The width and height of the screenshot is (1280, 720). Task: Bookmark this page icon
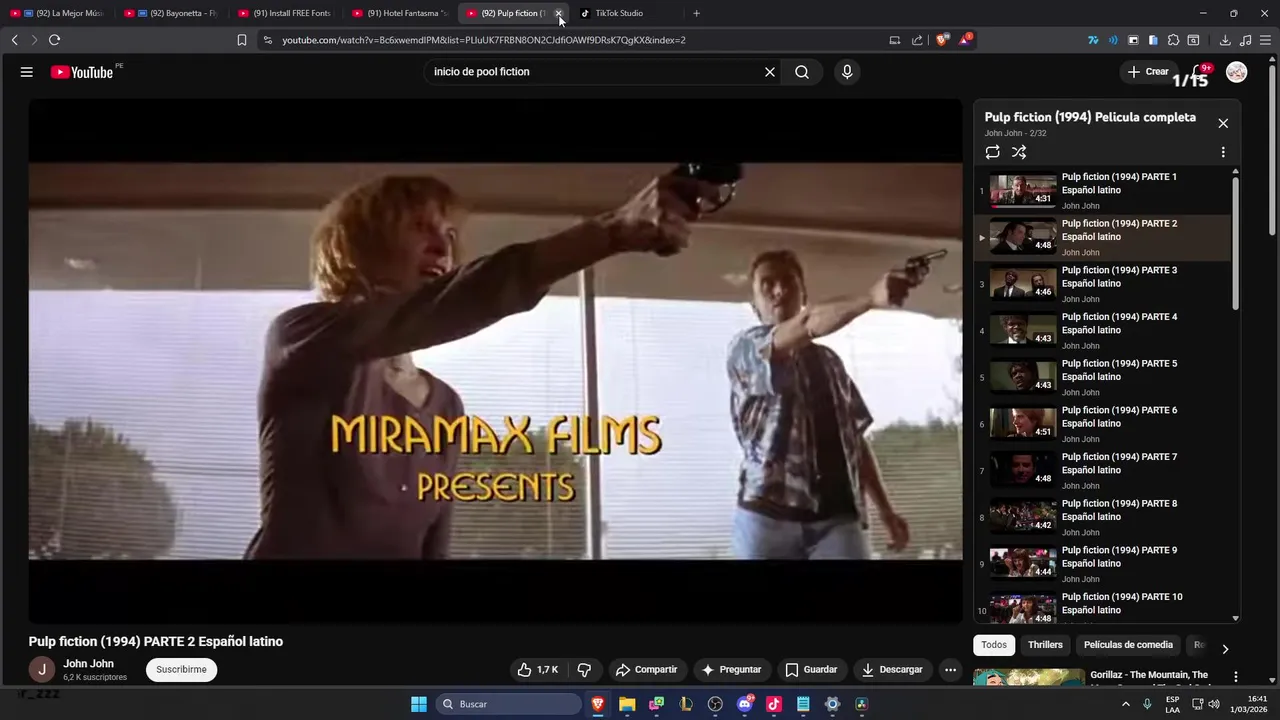[x=242, y=40]
